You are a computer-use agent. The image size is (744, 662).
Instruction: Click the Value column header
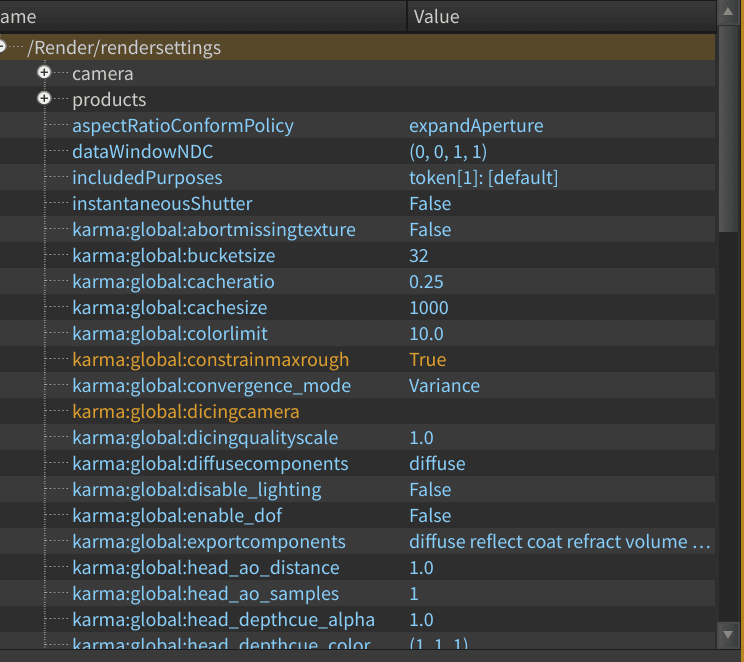point(561,17)
